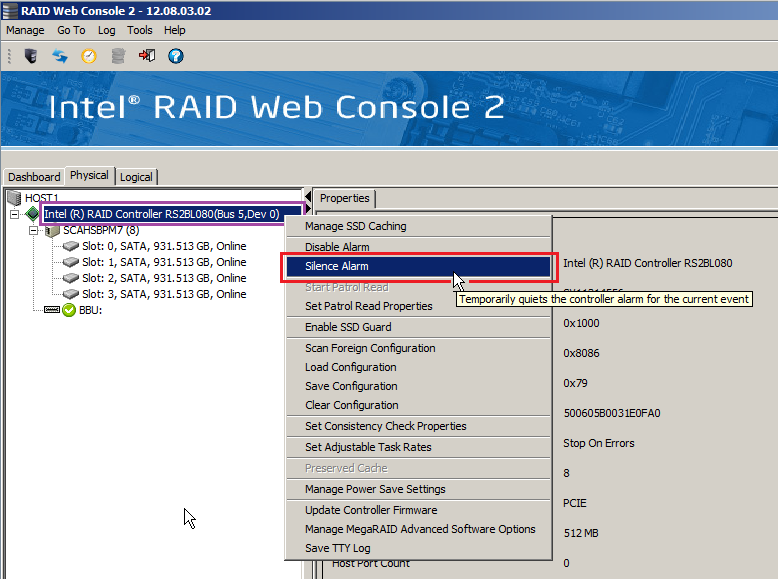The image size is (778, 579).
Task: Choose Update Controller Firmware
Action: pos(418,510)
